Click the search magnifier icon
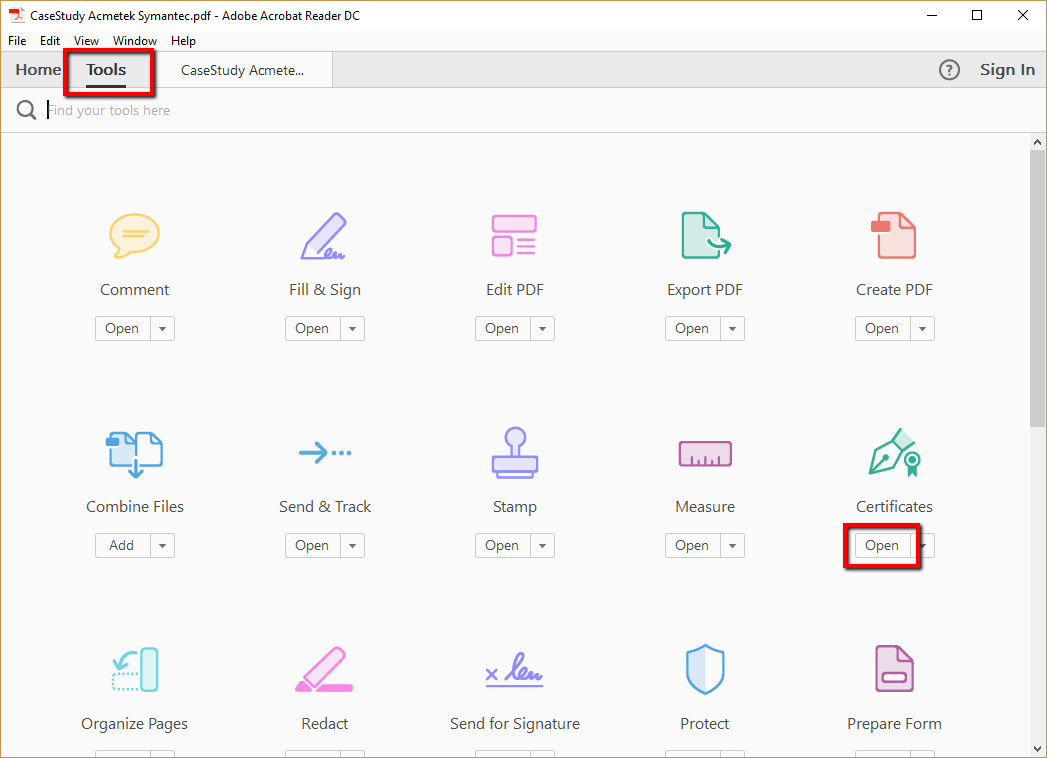 [26, 110]
